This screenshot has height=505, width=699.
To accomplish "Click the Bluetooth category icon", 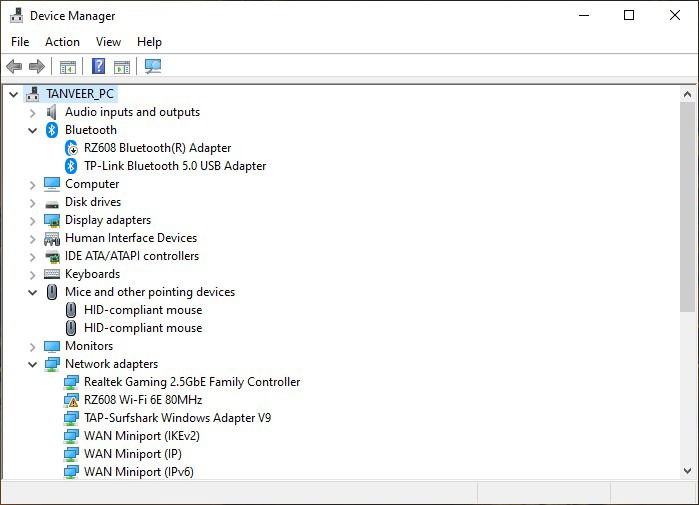I will pyautogui.click(x=52, y=130).
